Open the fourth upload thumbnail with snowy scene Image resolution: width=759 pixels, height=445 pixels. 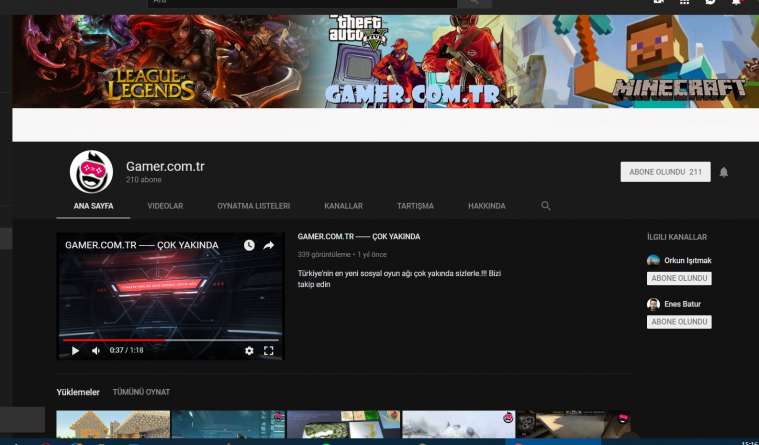coord(459,424)
